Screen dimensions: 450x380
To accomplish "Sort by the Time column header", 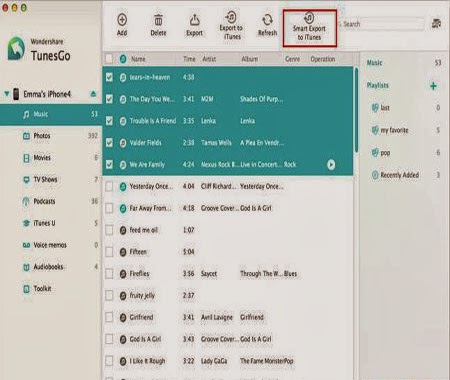I will coord(189,59).
